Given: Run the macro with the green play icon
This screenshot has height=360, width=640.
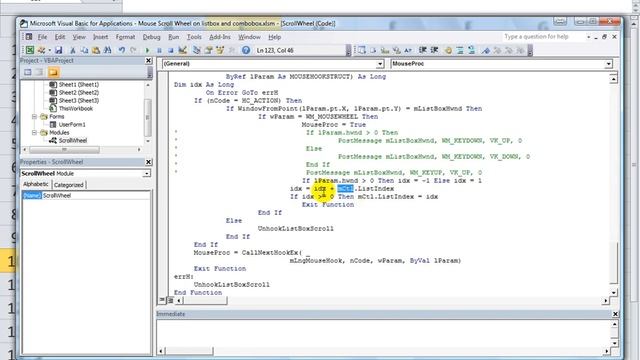Looking at the screenshot, I should [x=147, y=50].
